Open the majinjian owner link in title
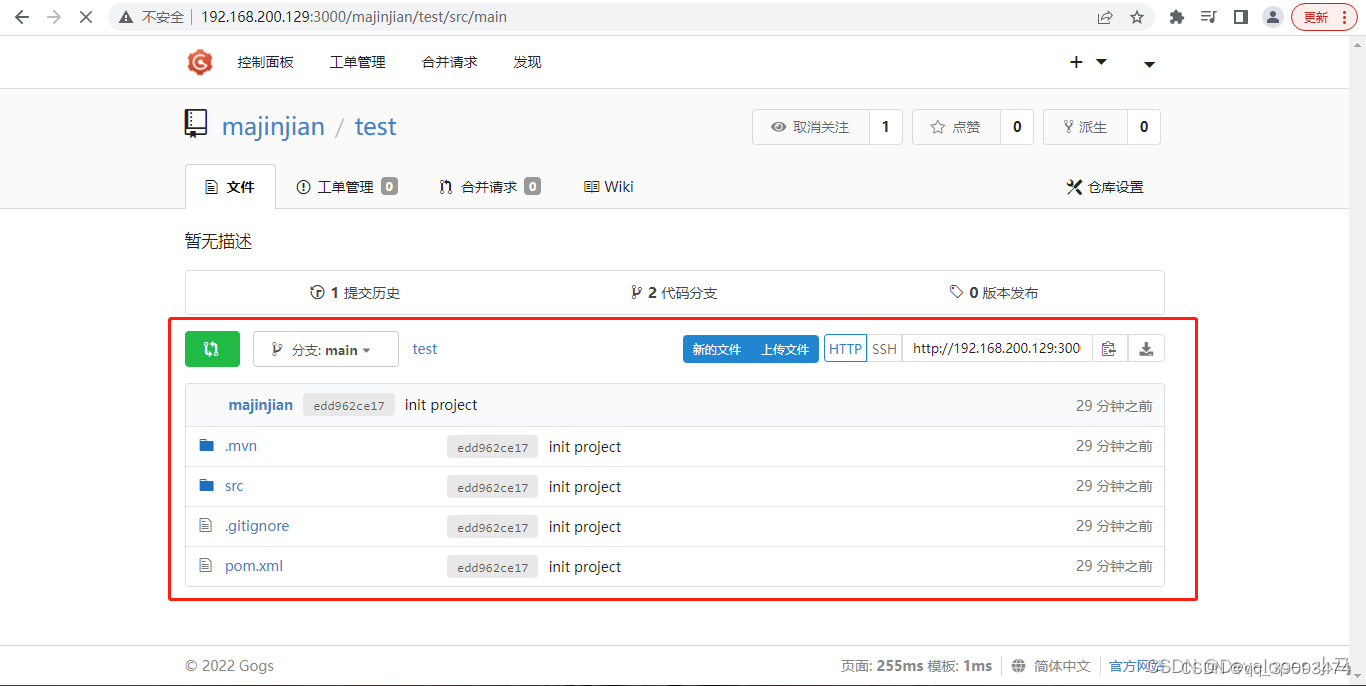The height and width of the screenshot is (686, 1366). coord(273,127)
